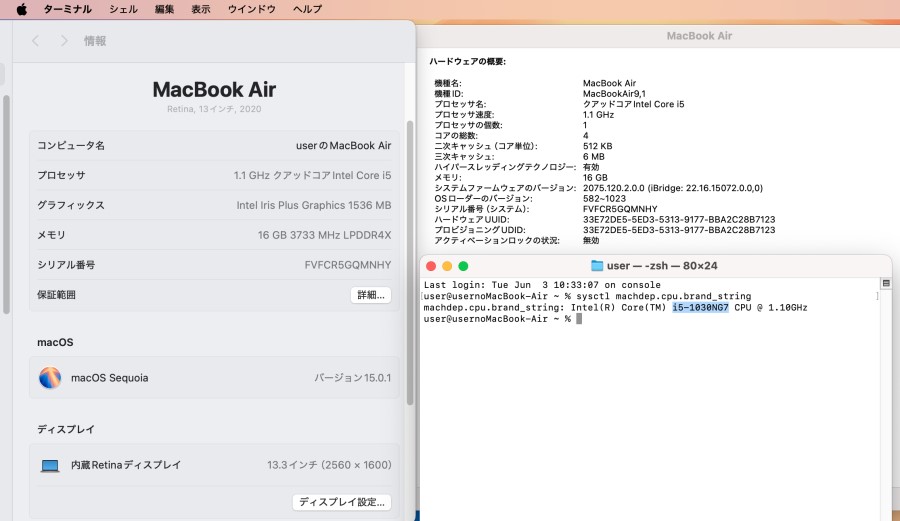The height and width of the screenshot is (521, 900).
Task: Go back in System Settings
Action: pos(36,41)
